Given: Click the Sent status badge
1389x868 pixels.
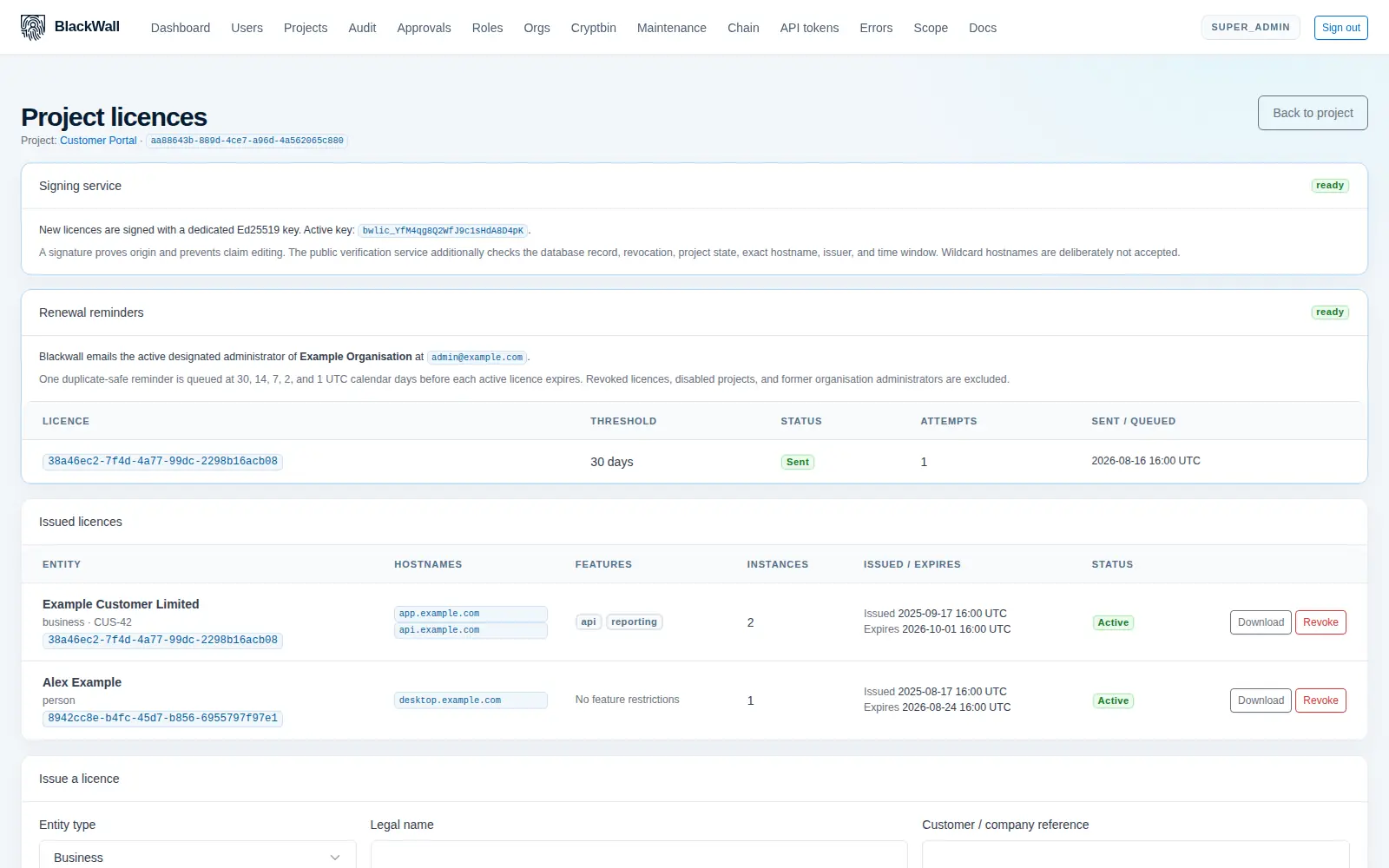Looking at the screenshot, I should tap(797, 462).
